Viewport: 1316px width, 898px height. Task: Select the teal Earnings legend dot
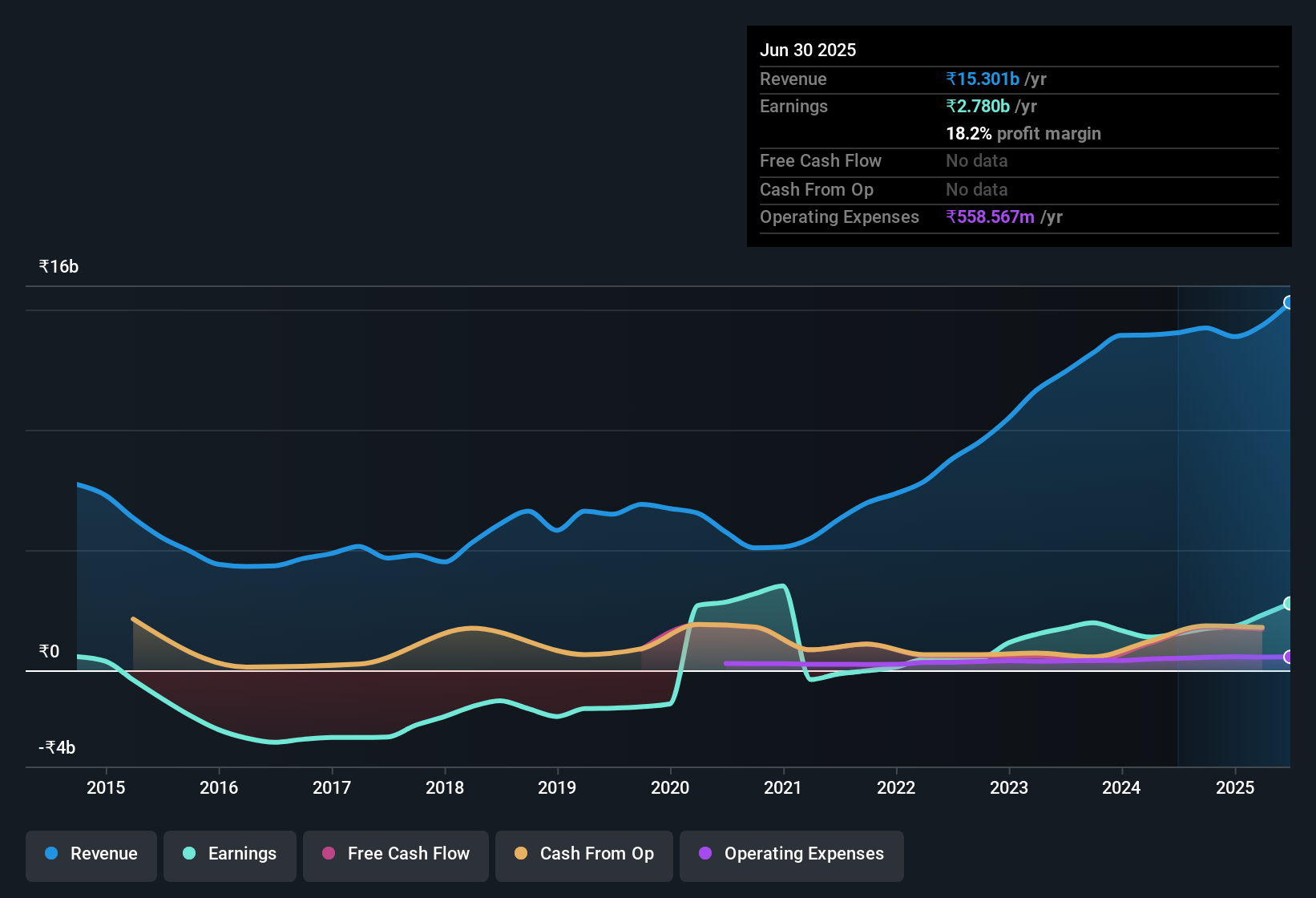click(x=189, y=854)
